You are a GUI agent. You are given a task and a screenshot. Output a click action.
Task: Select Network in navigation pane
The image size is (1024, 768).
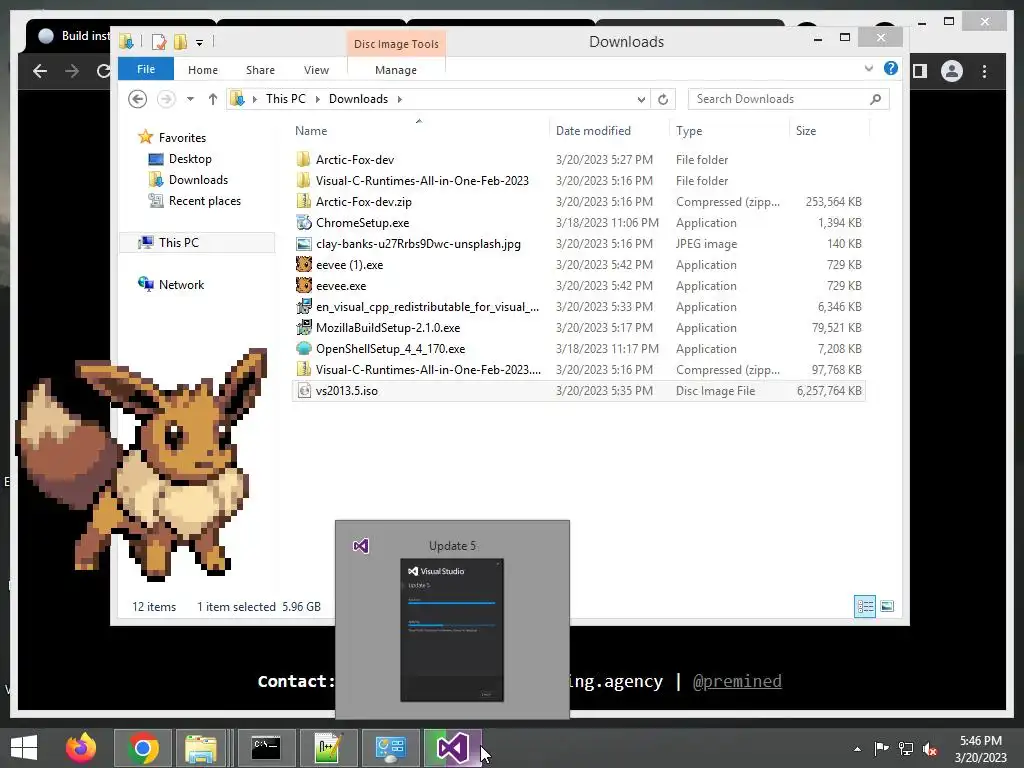pyautogui.click(x=181, y=284)
